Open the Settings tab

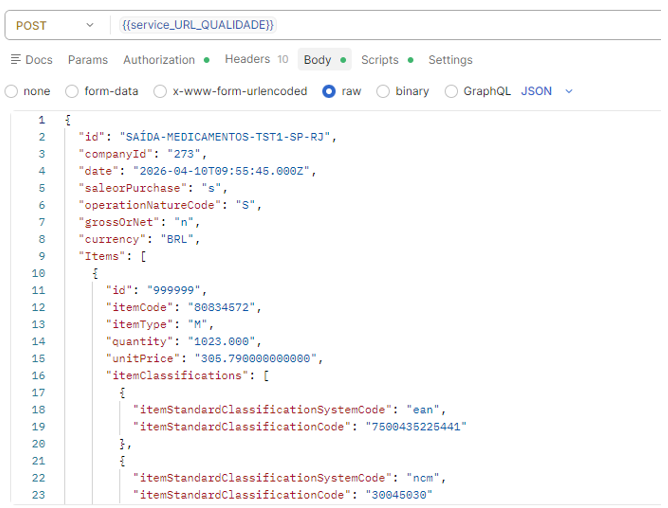(x=450, y=60)
